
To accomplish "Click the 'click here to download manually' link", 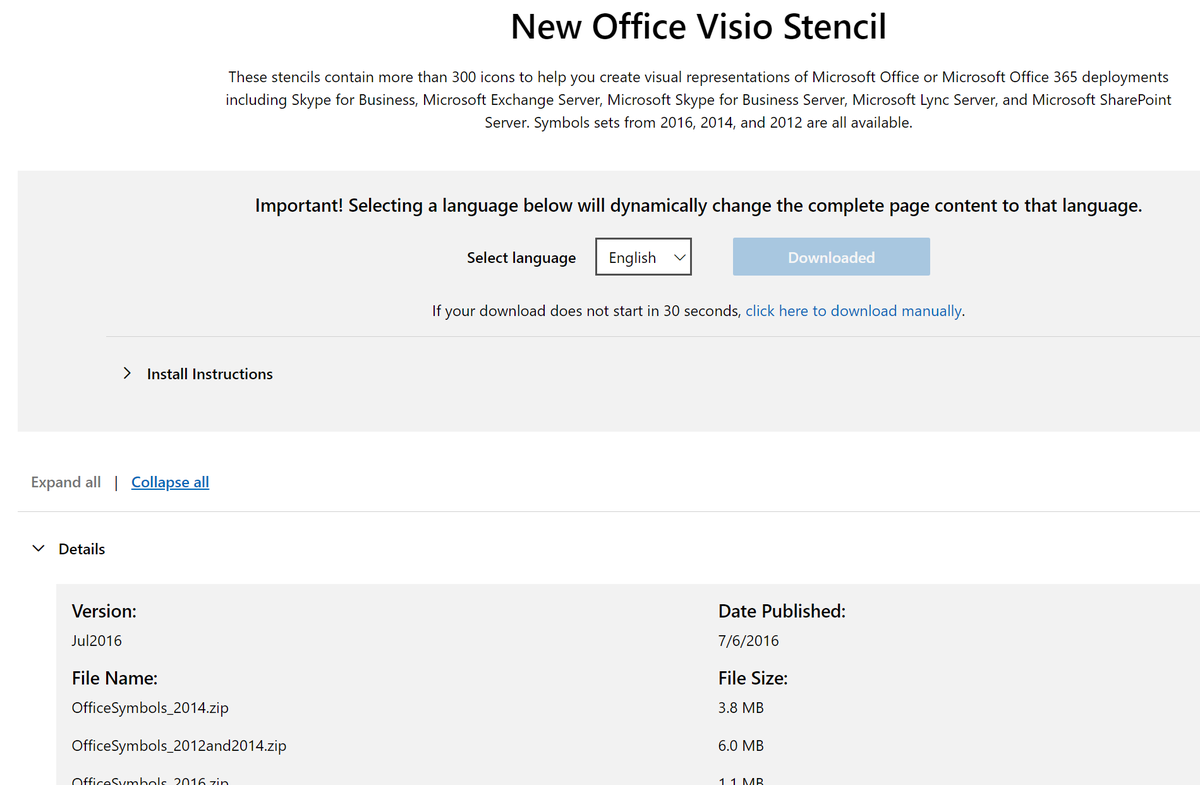I will (x=854, y=311).
